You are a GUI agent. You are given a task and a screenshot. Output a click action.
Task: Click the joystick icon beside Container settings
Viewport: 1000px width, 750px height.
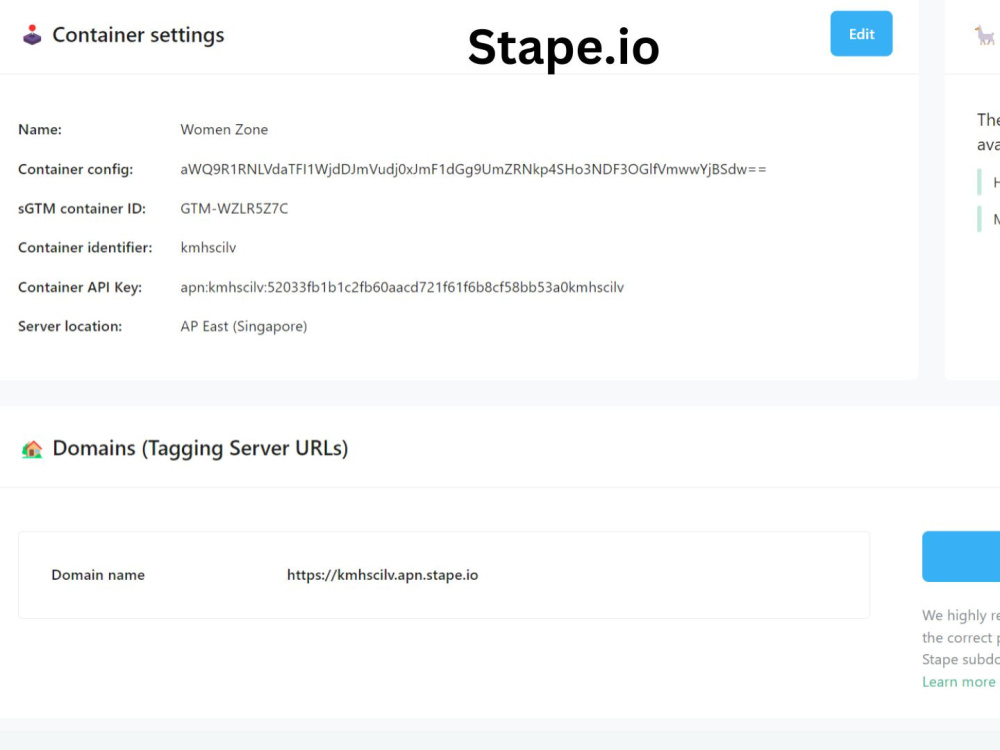point(32,35)
